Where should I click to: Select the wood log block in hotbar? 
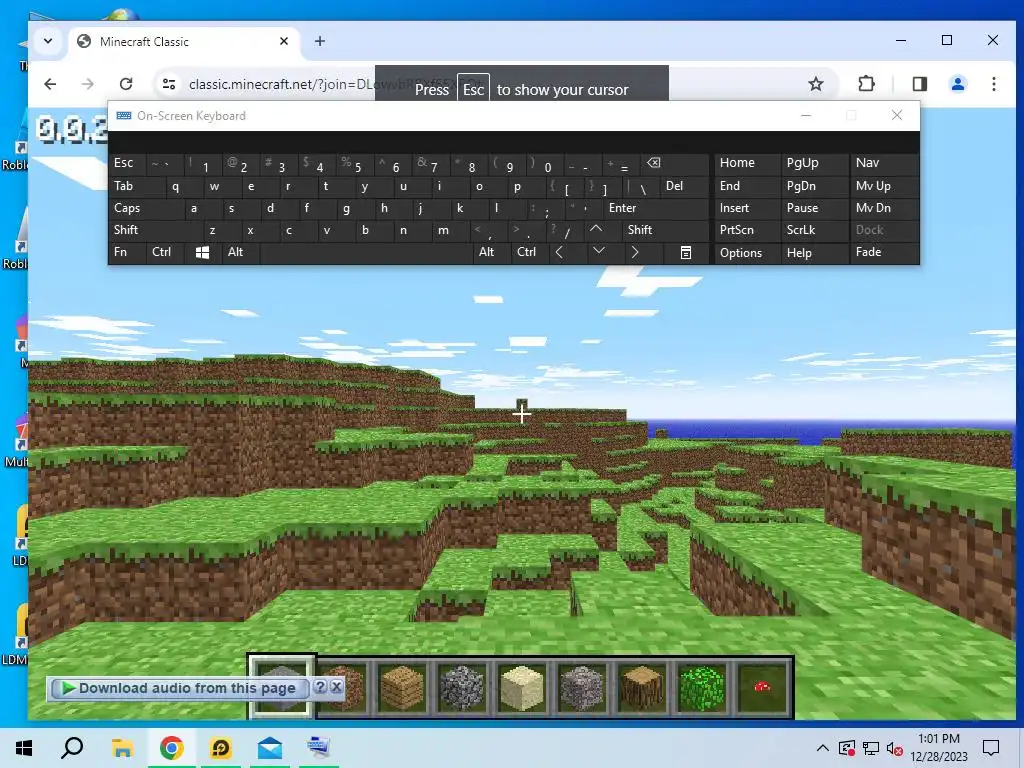pos(642,687)
